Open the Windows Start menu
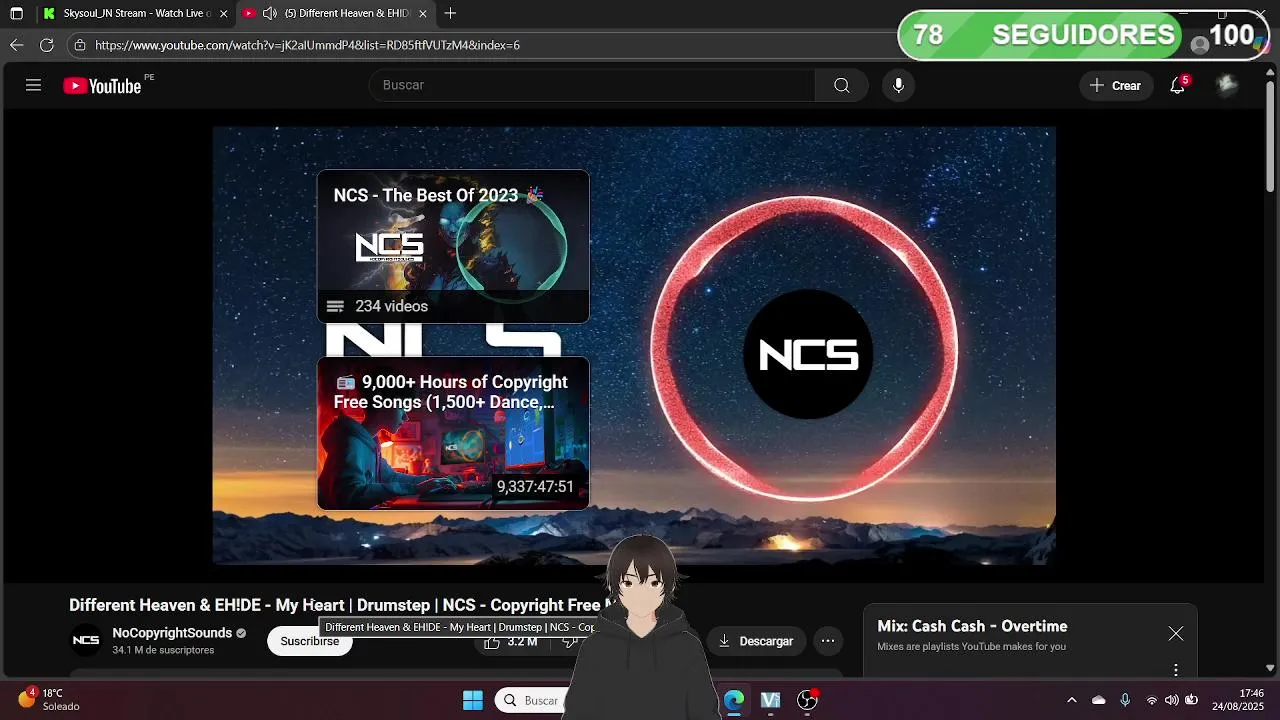1280x720 pixels. coord(473,700)
